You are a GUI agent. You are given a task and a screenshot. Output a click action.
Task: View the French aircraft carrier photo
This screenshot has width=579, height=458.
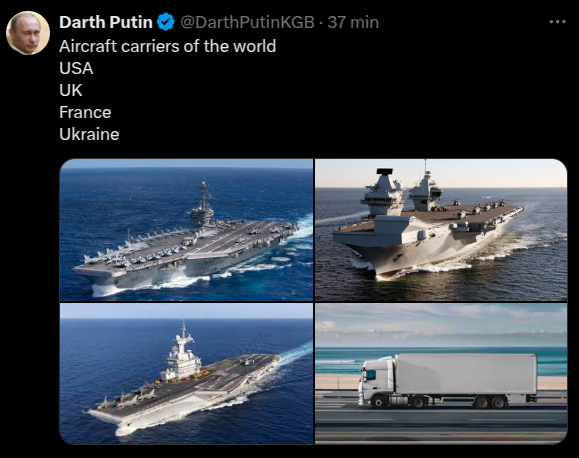pos(186,373)
